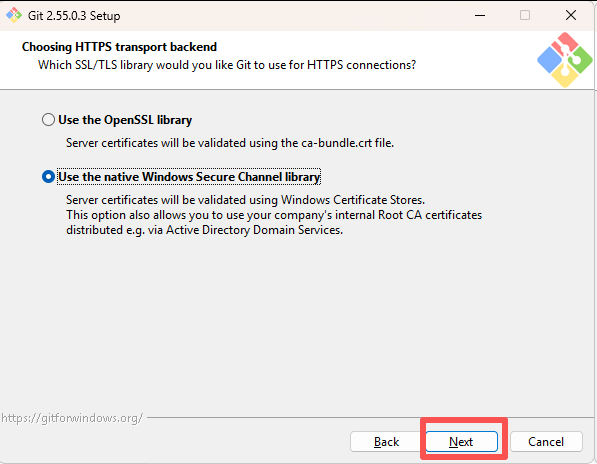
Task: Minimize the Git Setup window
Action: [480, 16]
